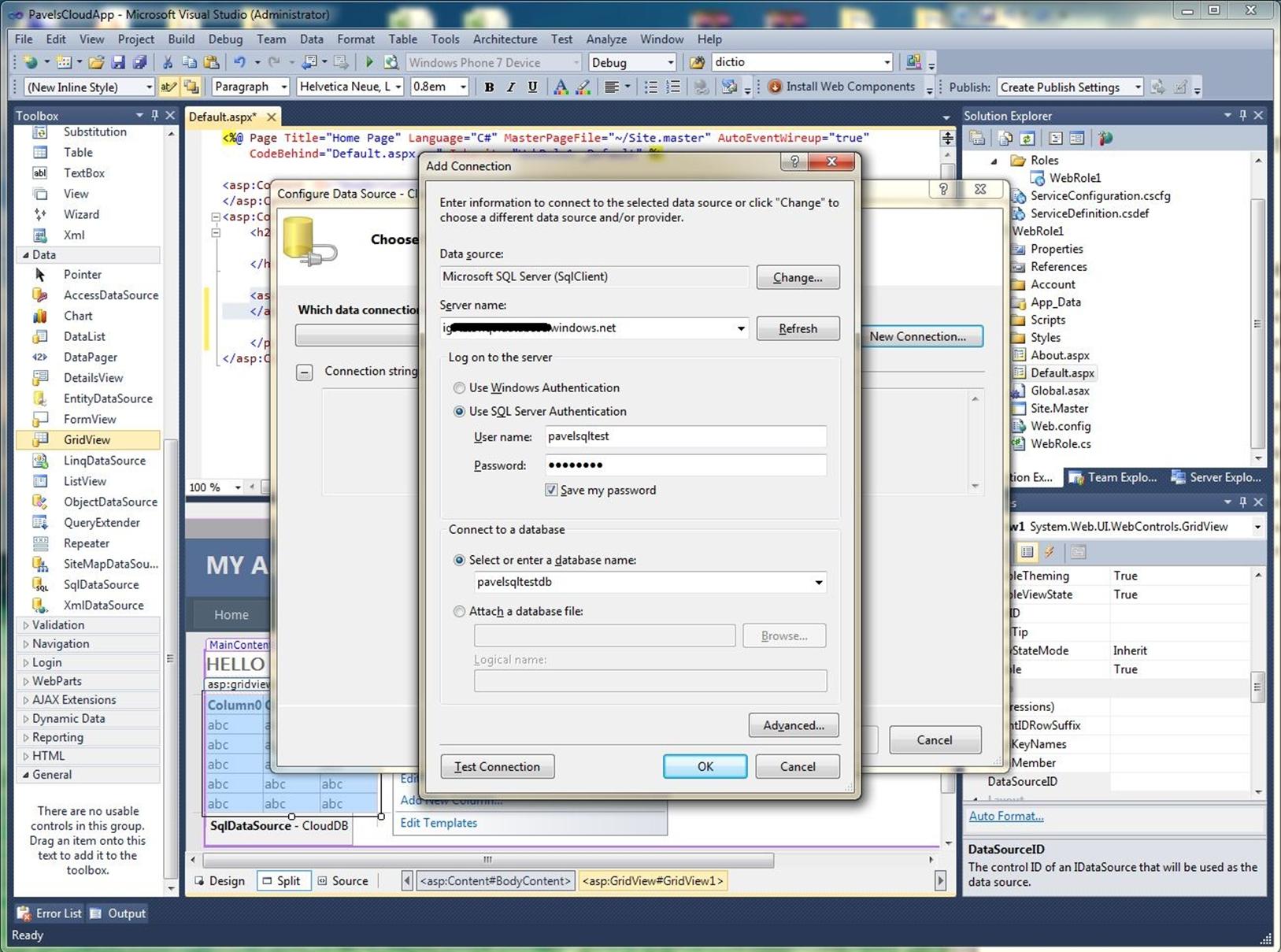Click the User name input field

[x=686, y=436]
